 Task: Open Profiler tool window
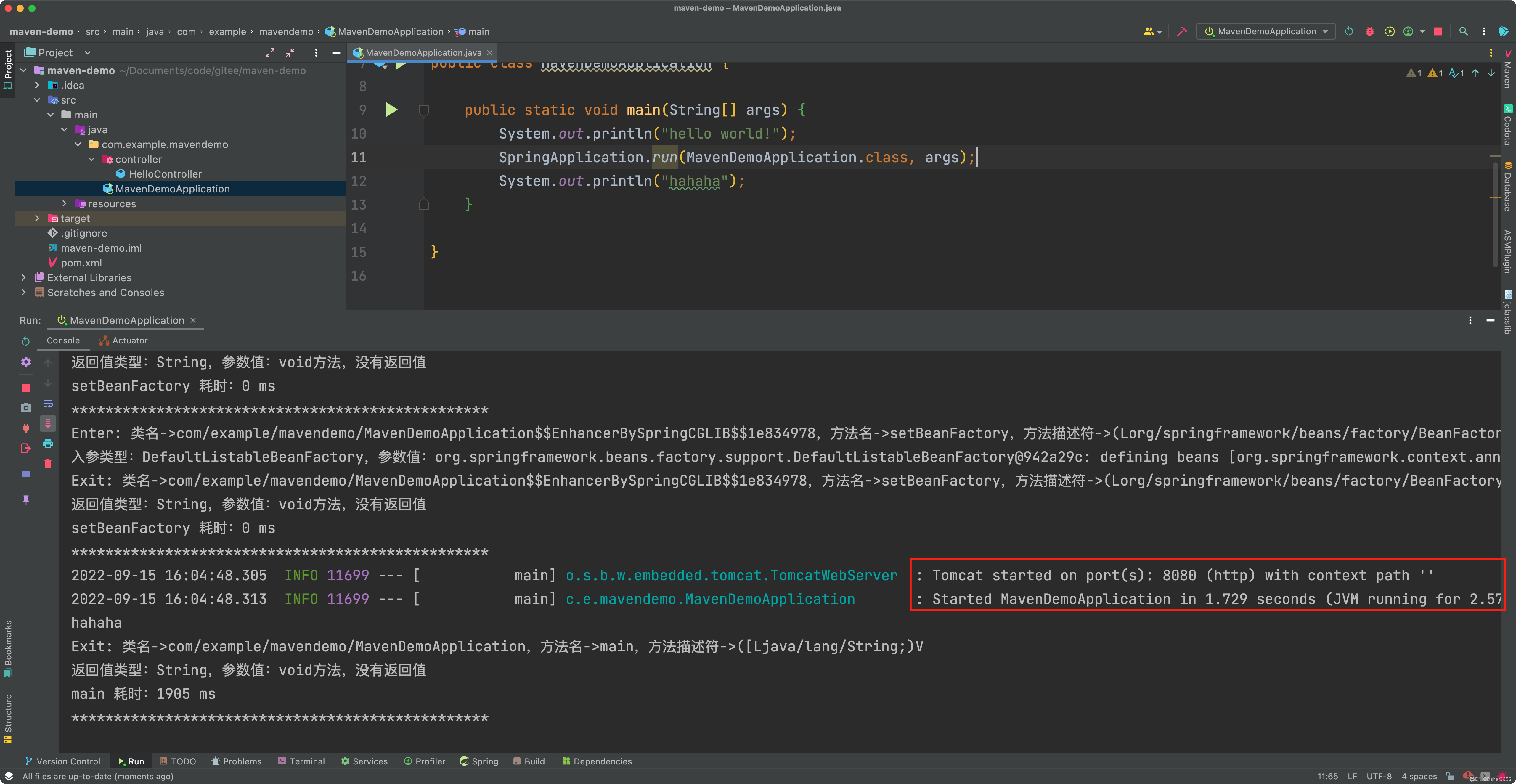click(x=424, y=761)
